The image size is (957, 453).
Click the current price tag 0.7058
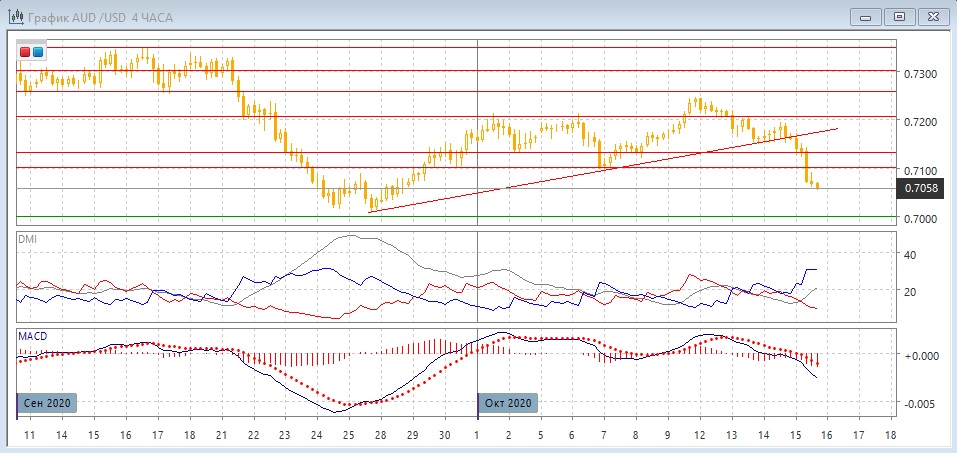point(920,187)
